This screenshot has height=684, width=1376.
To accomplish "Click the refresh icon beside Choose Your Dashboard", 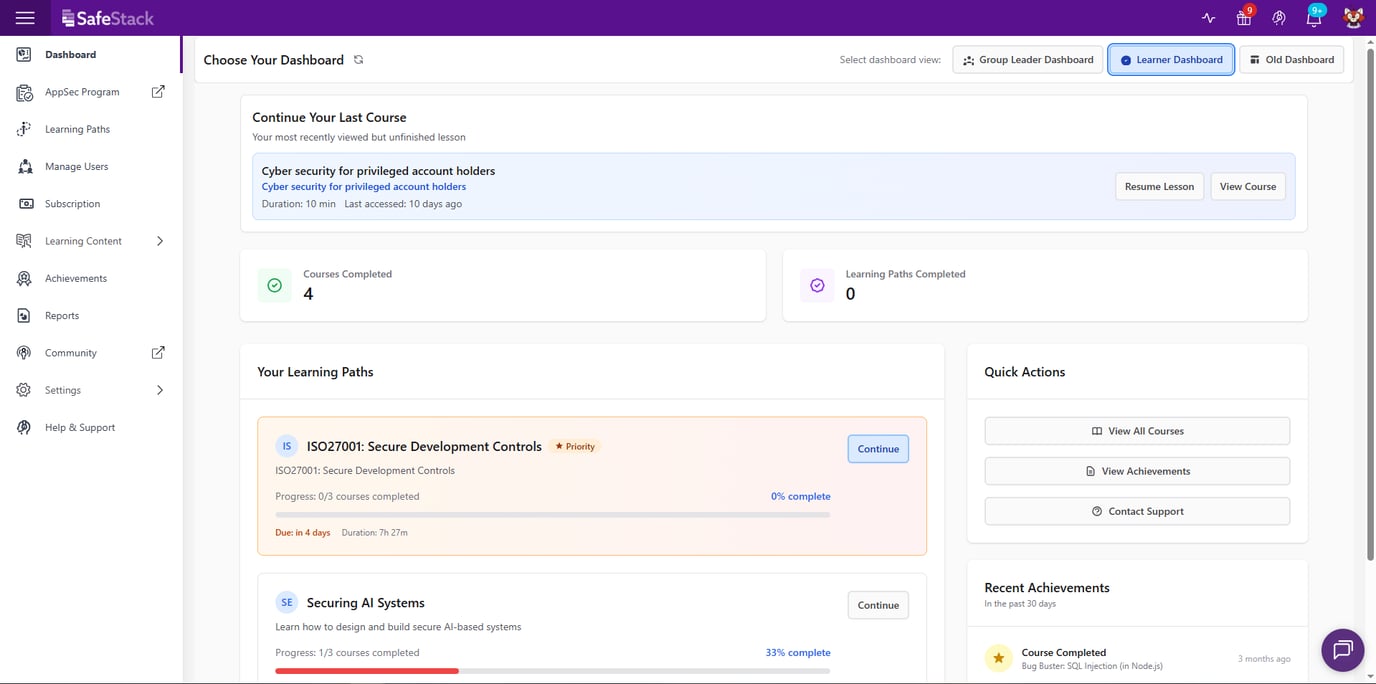I will pos(358,59).
